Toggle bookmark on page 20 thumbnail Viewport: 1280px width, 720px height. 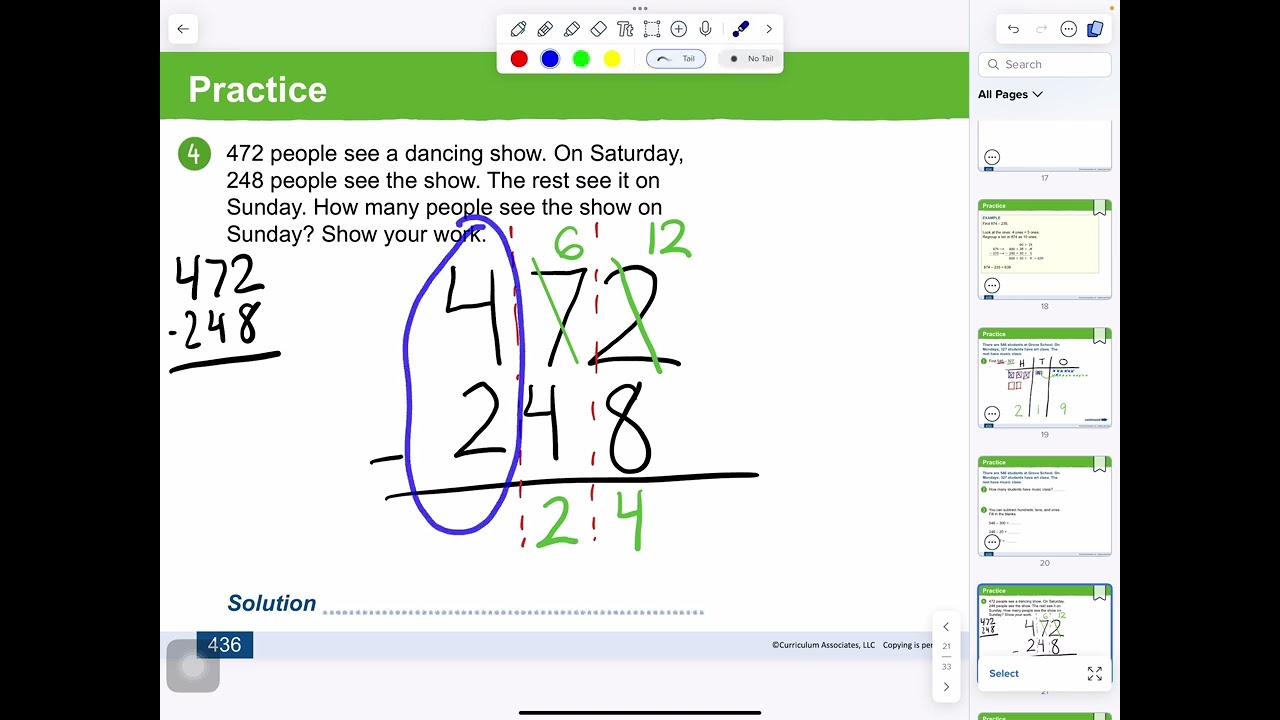point(1100,465)
